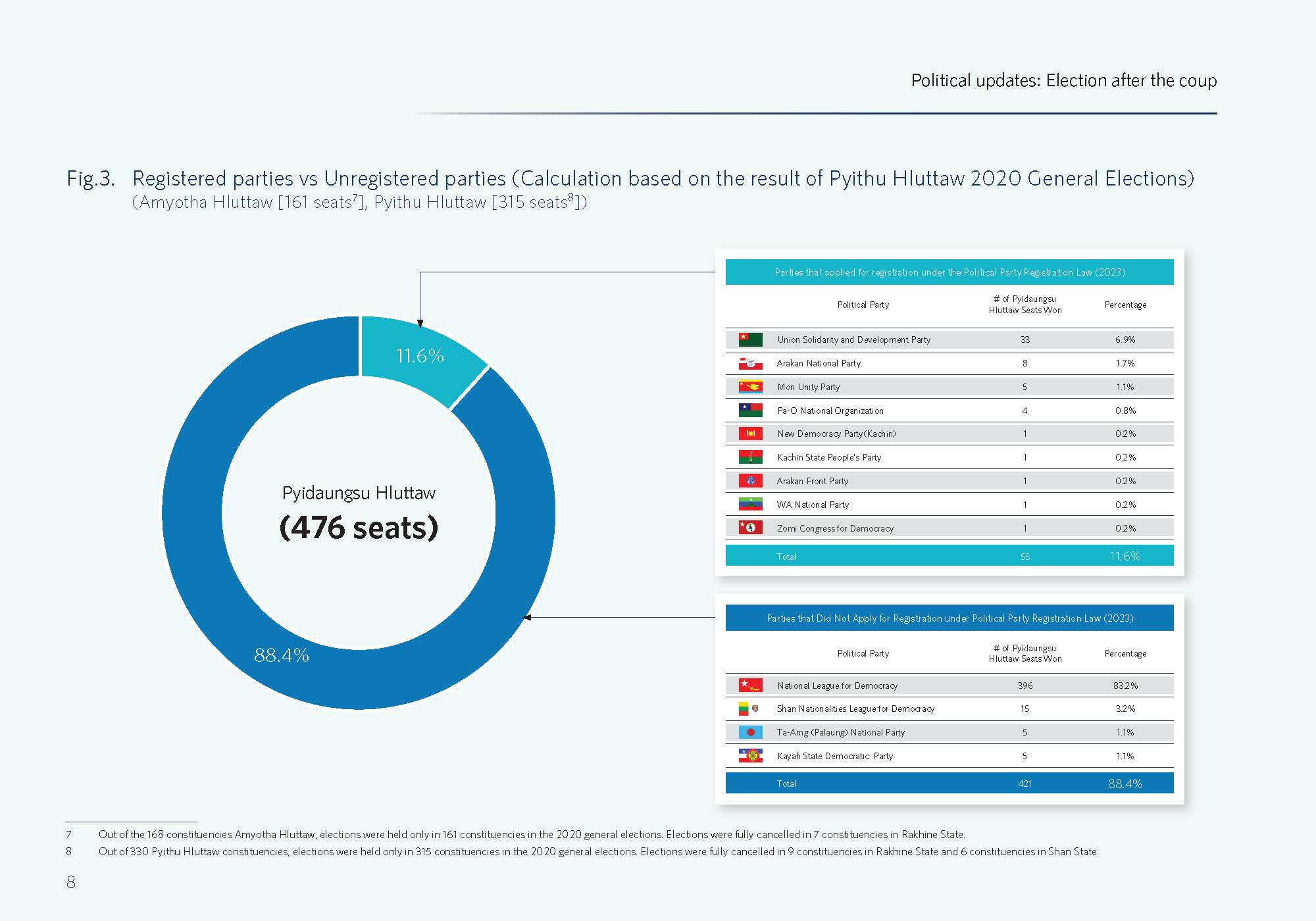
Task: Click the Pa-O National Organization flag icon
Action: click(x=750, y=411)
